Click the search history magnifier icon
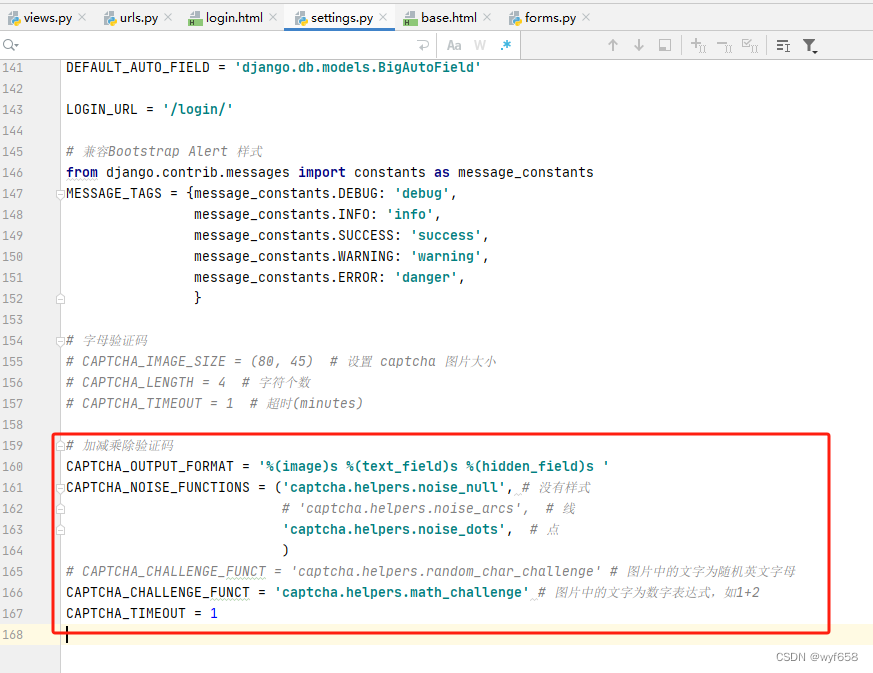This screenshot has height=673, width=873. [8, 45]
